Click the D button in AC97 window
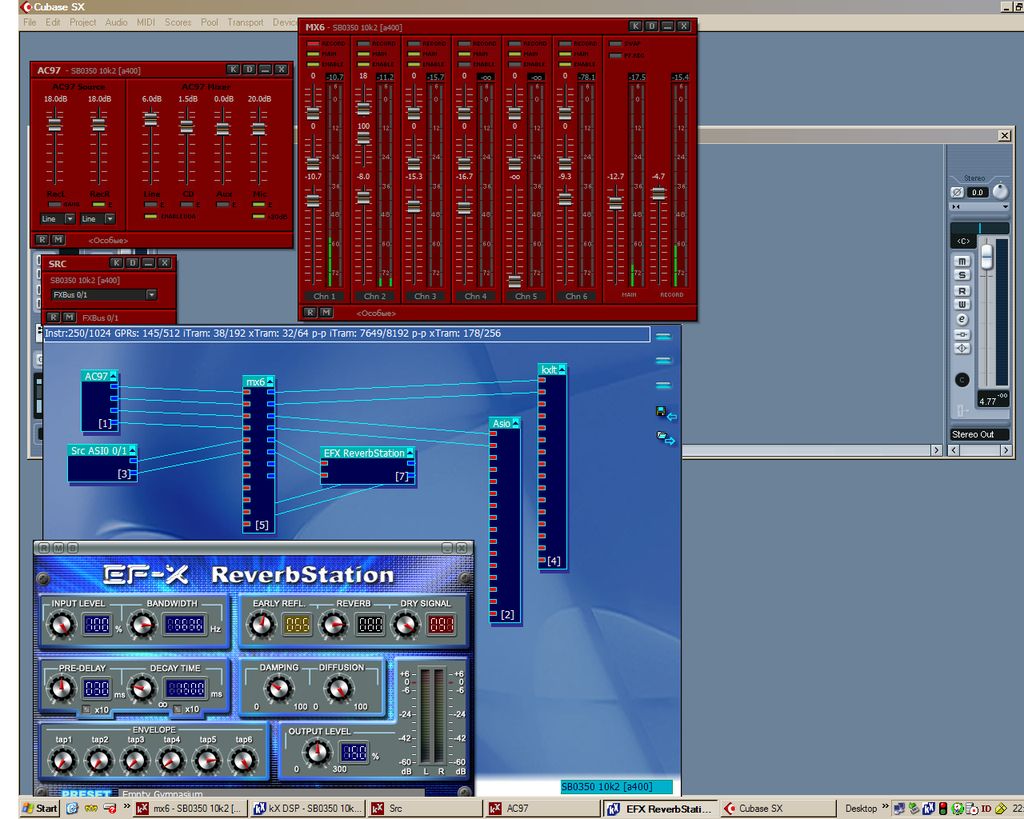This screenshot has width=1024, height=819. tap(249, 69)
